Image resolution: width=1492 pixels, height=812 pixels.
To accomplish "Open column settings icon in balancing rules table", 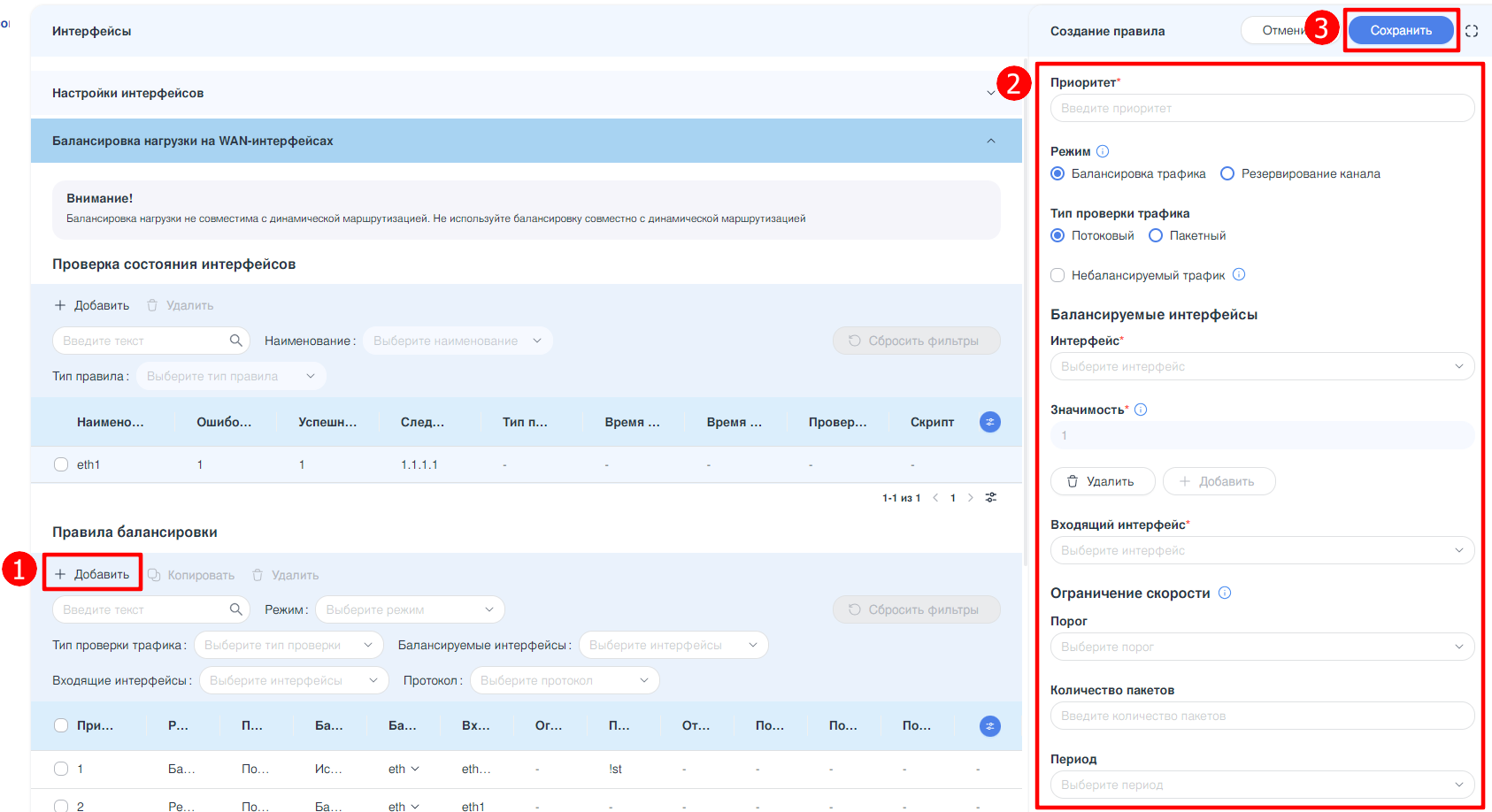I will 989,726.
